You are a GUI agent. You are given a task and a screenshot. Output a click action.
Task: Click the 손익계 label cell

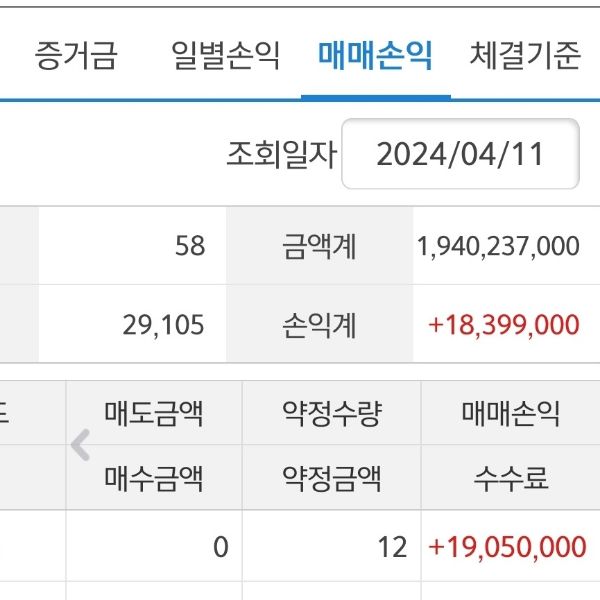coord(320,324)
